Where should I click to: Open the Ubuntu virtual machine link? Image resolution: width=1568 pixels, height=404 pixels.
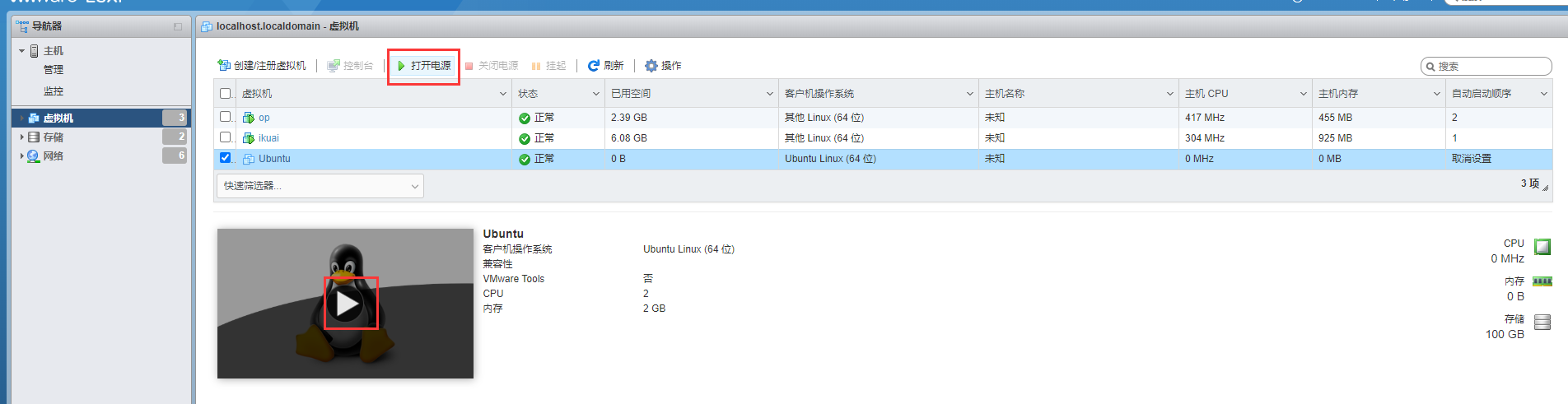tap(274, 159)
